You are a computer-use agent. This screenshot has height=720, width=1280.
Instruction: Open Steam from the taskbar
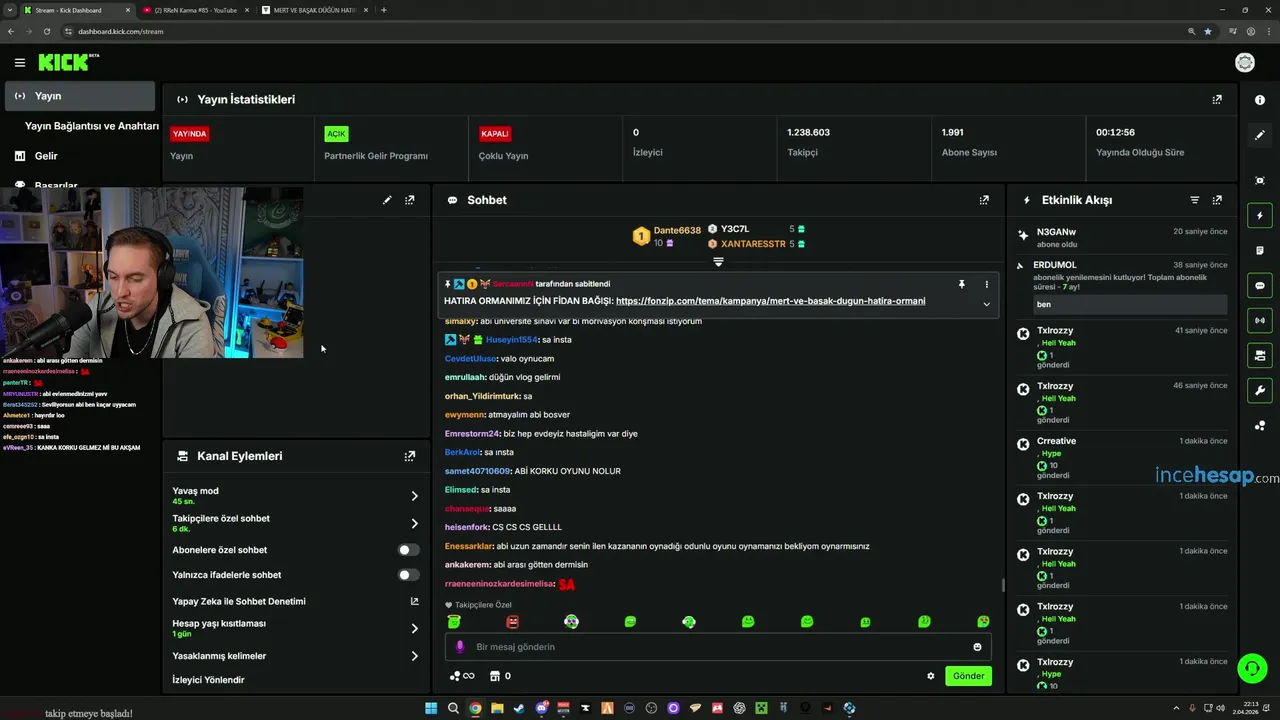point(519,708)
